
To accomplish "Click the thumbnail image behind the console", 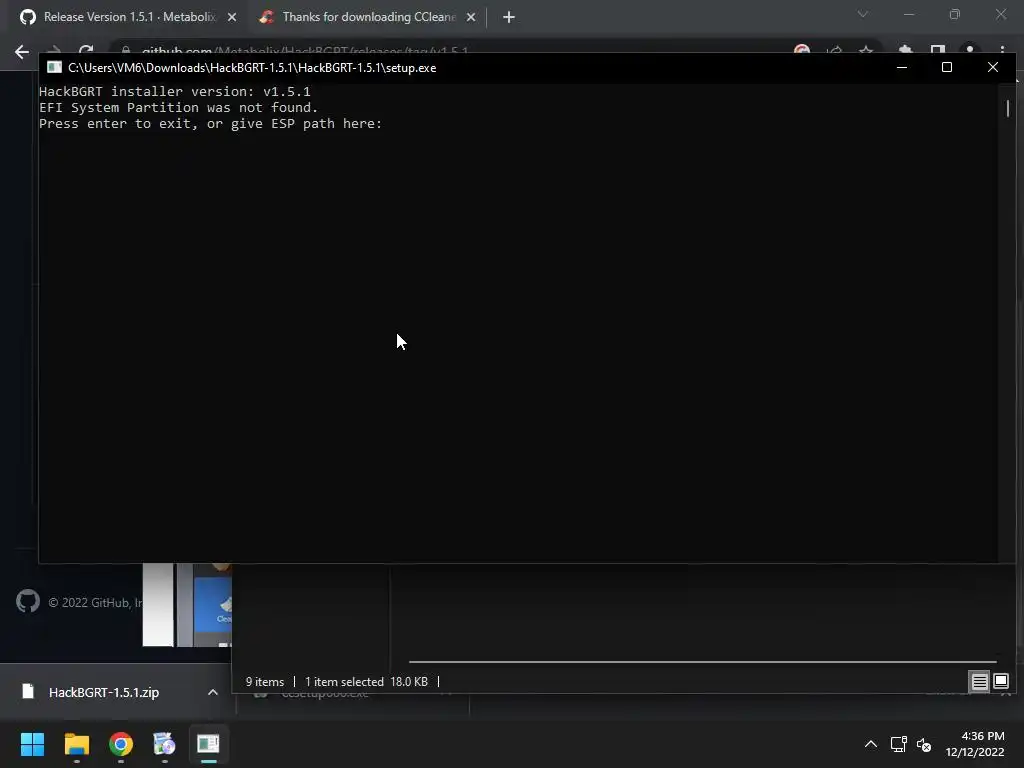I will tap(187, 605).
